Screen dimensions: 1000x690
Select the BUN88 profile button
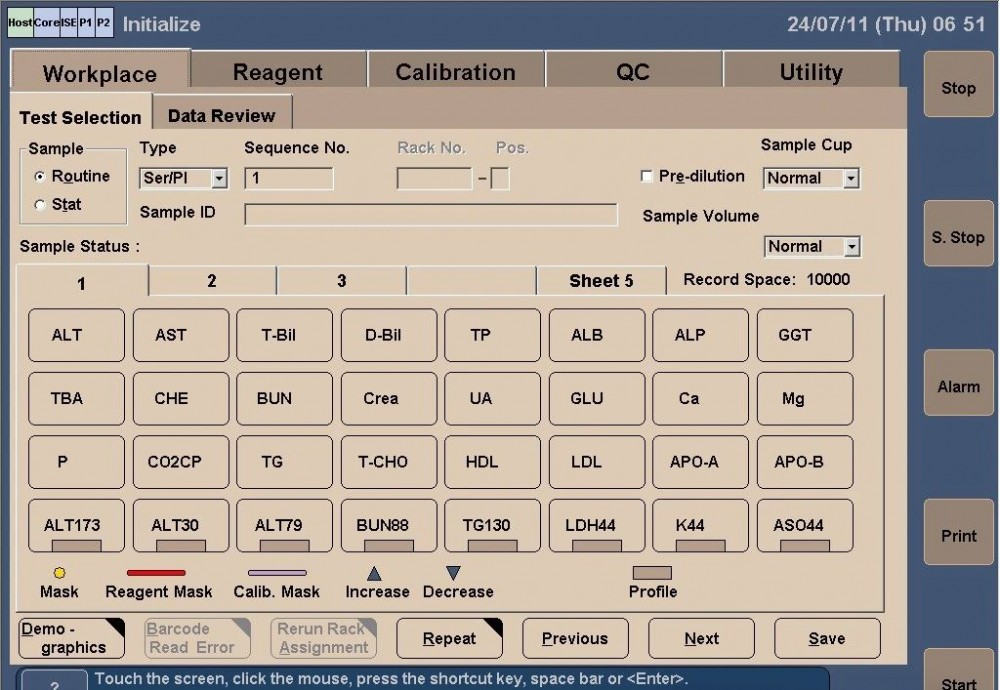pyautogui.click(x=389, y=525)
